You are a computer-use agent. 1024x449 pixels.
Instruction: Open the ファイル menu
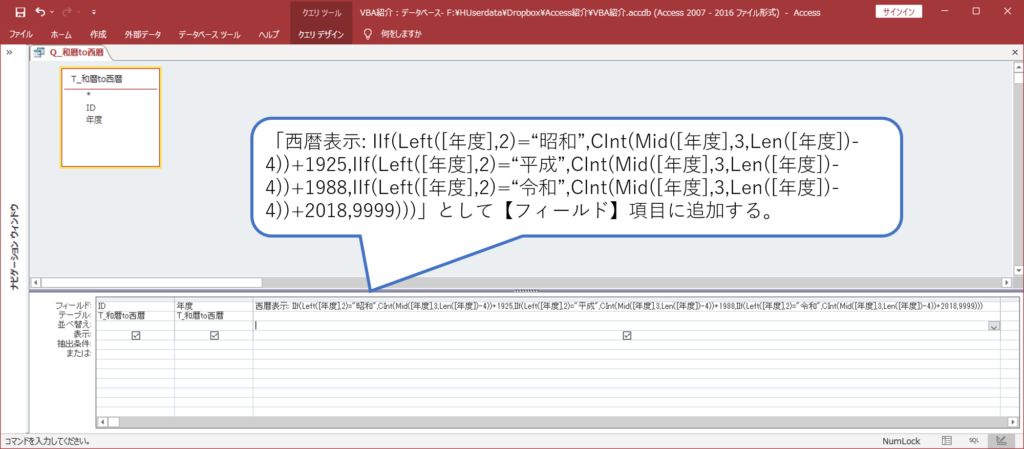(21, 34)
